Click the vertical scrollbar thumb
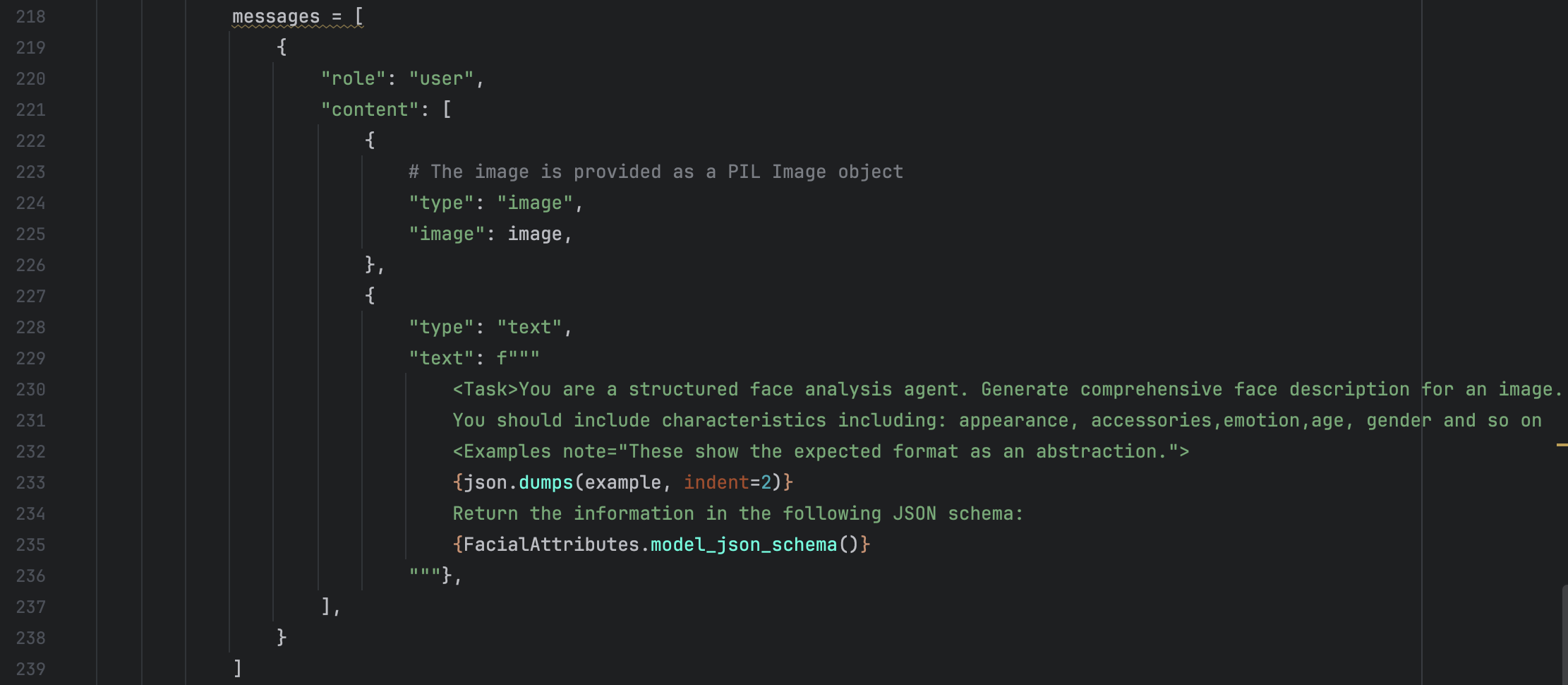Image resolution: width=1568 pixels, height=685 pixels. tap(1564, 634)
